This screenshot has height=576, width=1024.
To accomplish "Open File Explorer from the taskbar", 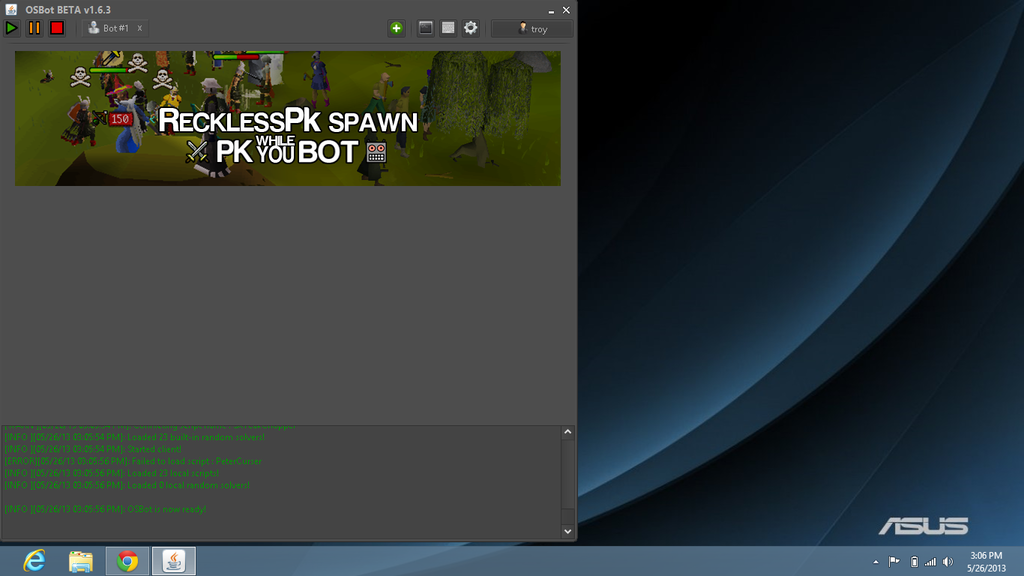I will tap(81, 561).
